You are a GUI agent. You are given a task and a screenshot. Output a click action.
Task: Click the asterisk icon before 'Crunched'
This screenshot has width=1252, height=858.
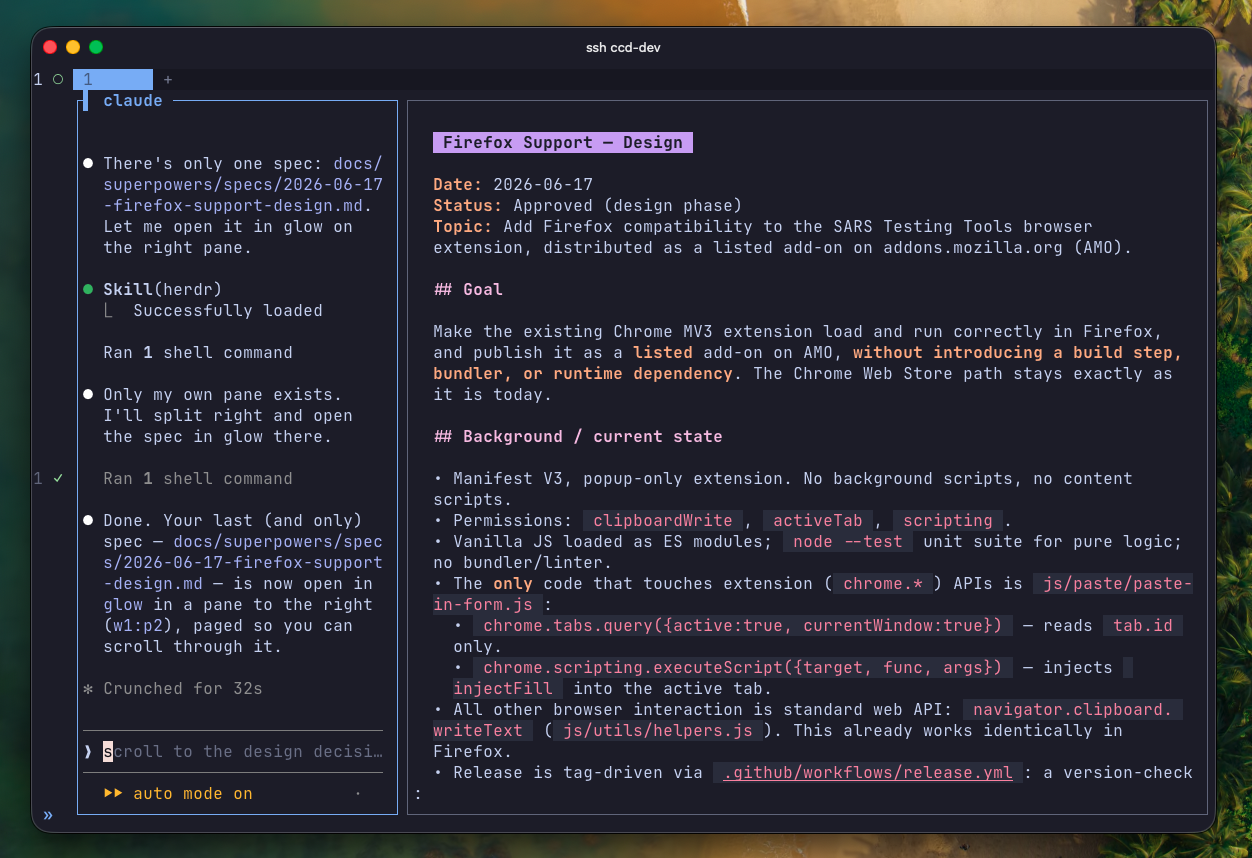pyautogui.click(x=88, y=689)
